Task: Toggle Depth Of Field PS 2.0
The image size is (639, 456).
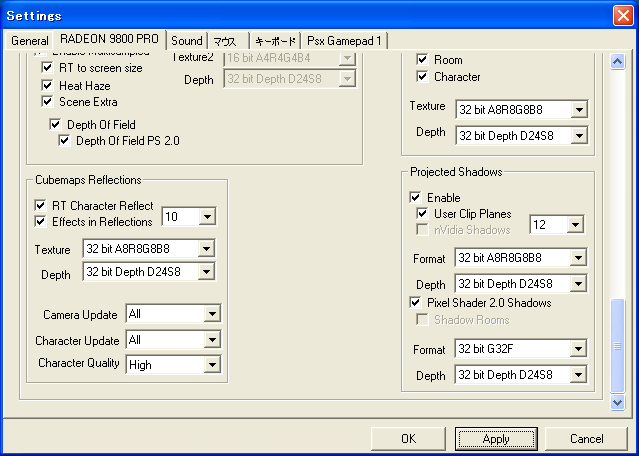Action: tap(64, 141)
